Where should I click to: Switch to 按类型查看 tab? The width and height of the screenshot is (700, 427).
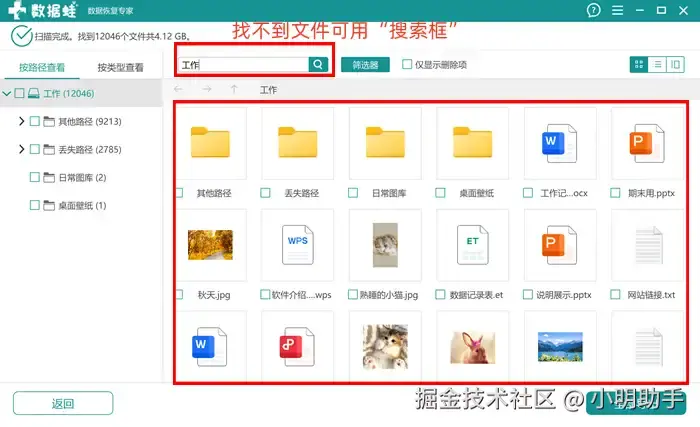tap(121, 67)
